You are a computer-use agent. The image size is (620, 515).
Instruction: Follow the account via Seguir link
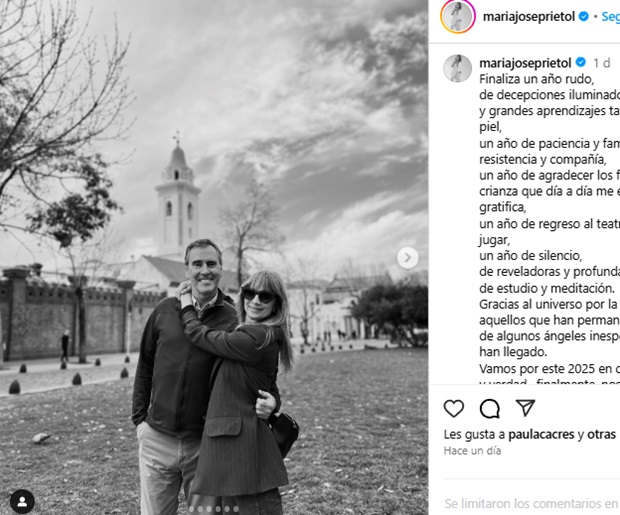[611, 17]
